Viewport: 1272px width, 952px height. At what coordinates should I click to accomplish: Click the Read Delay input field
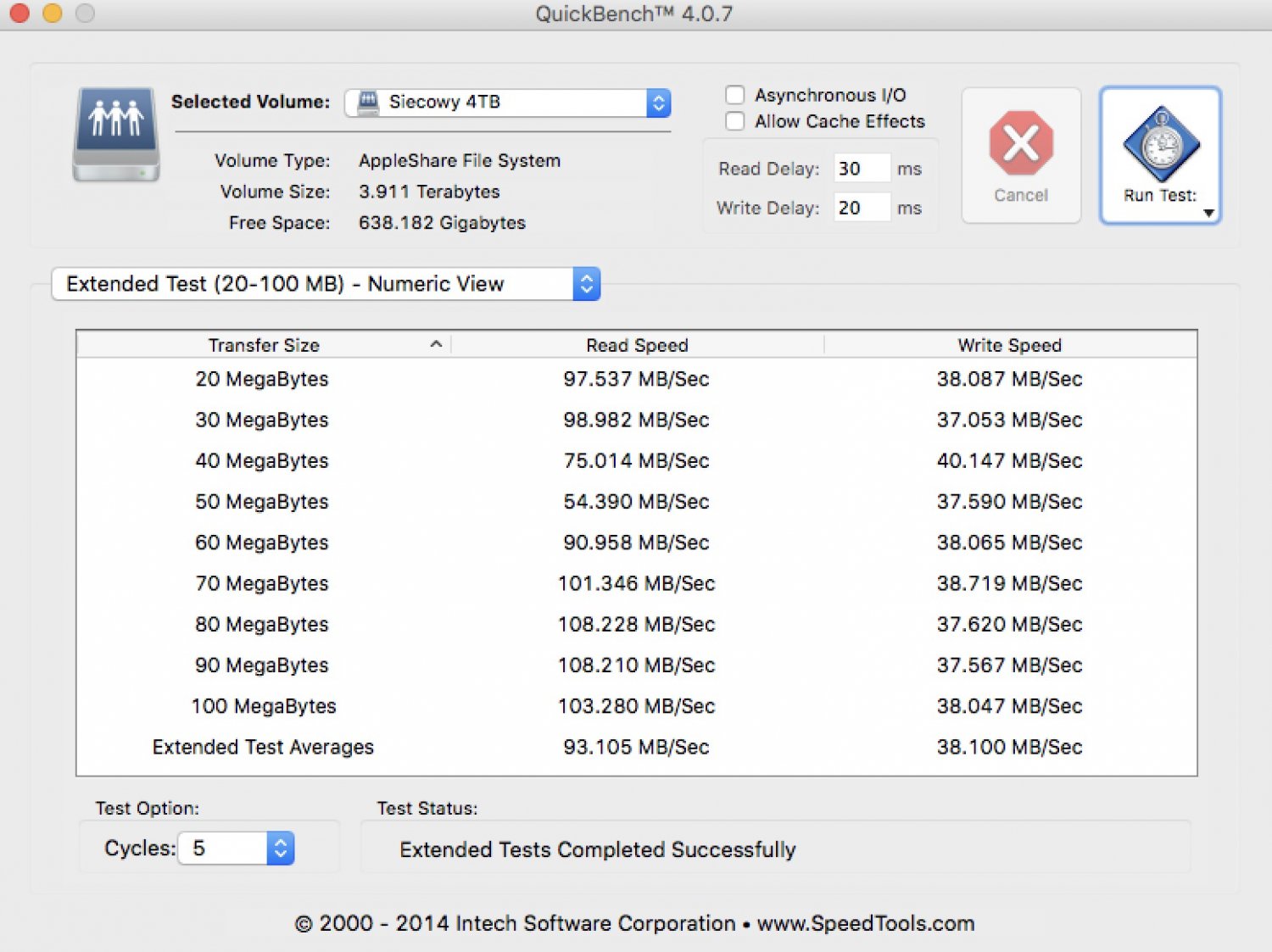point(862,169)
